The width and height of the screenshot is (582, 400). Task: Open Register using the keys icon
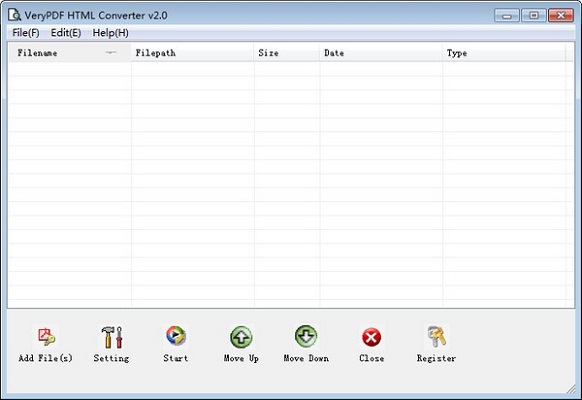click(x=436, y=336)
